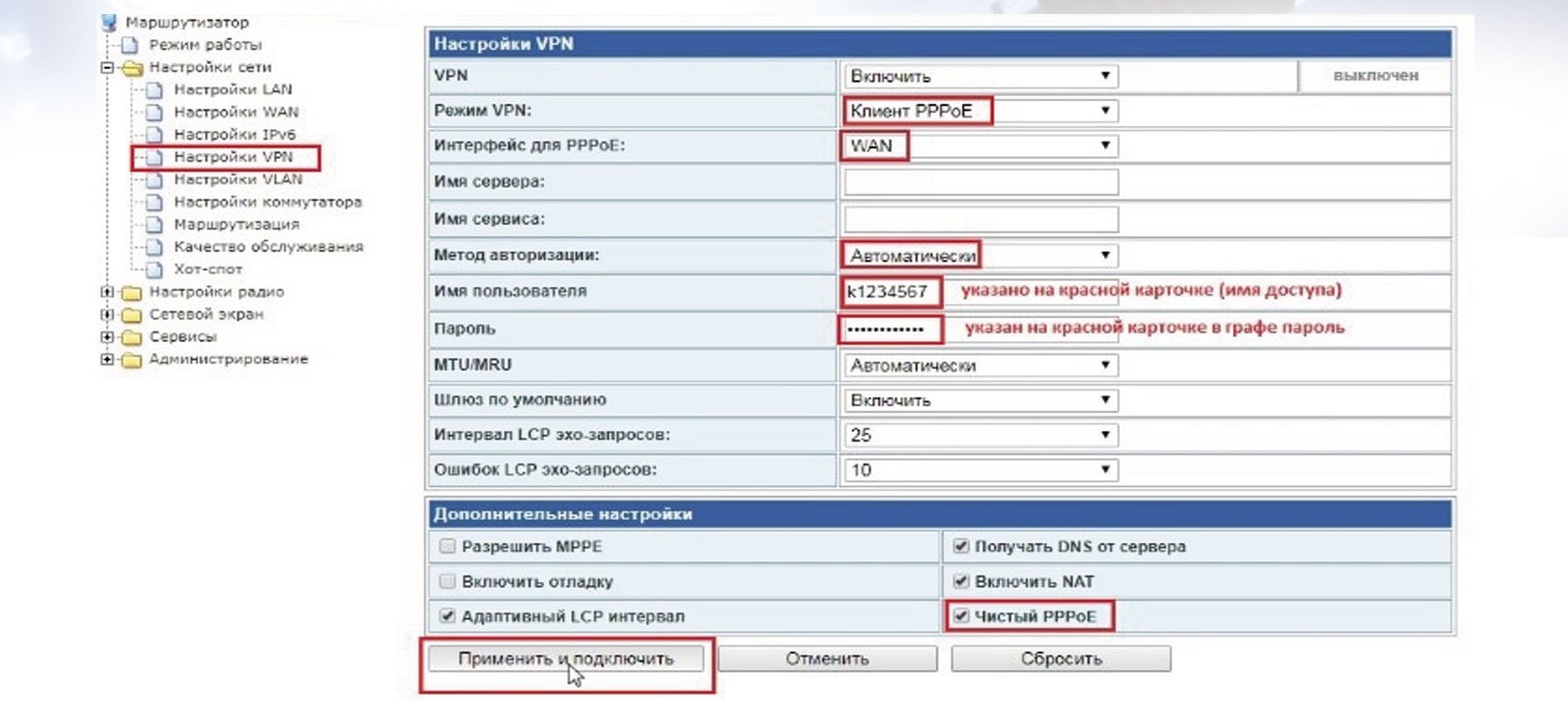Click the page icon beside Режим работы
Viewport: 1568px width, 715px height.
129,45
